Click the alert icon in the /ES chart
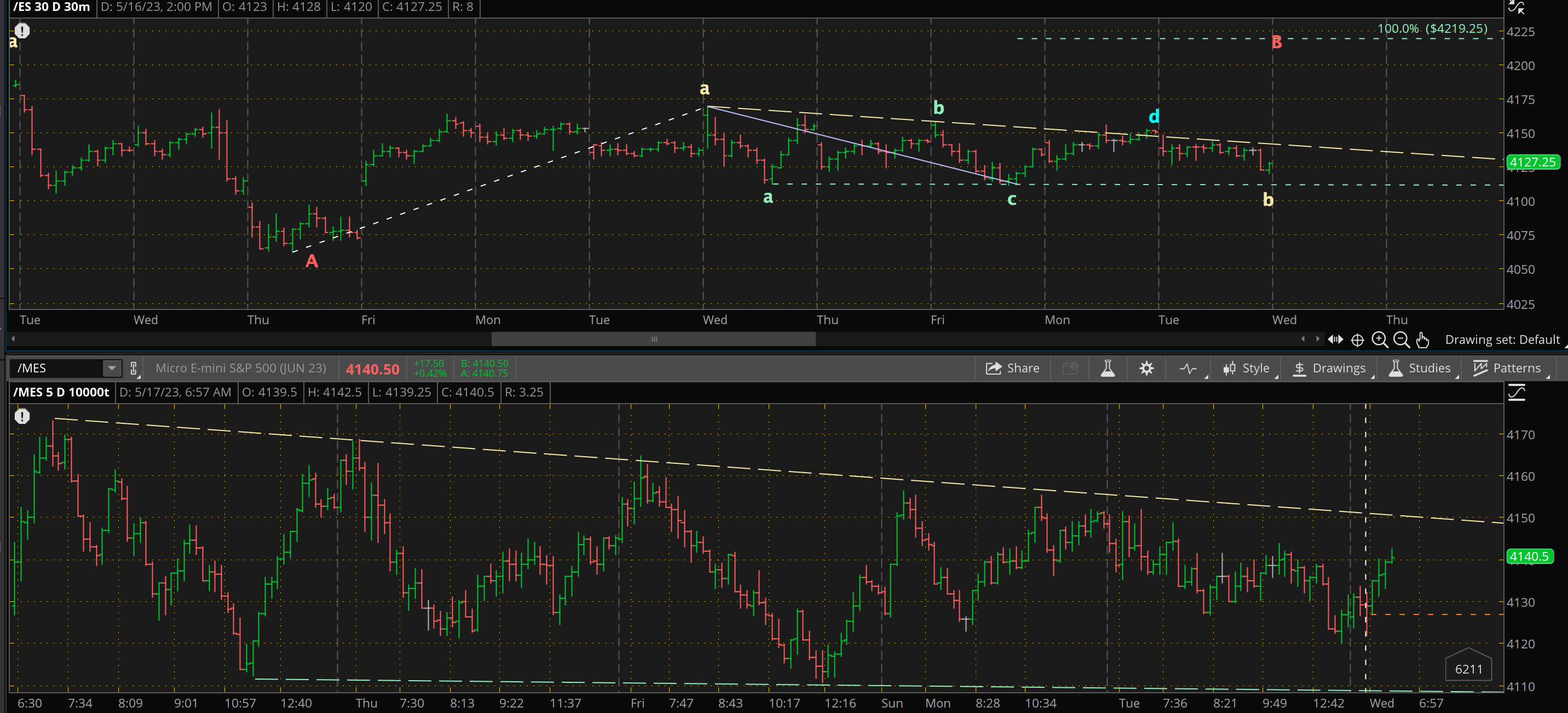Image resolution: width=1568 pixels, height=713 pixels. pos(22,30)
